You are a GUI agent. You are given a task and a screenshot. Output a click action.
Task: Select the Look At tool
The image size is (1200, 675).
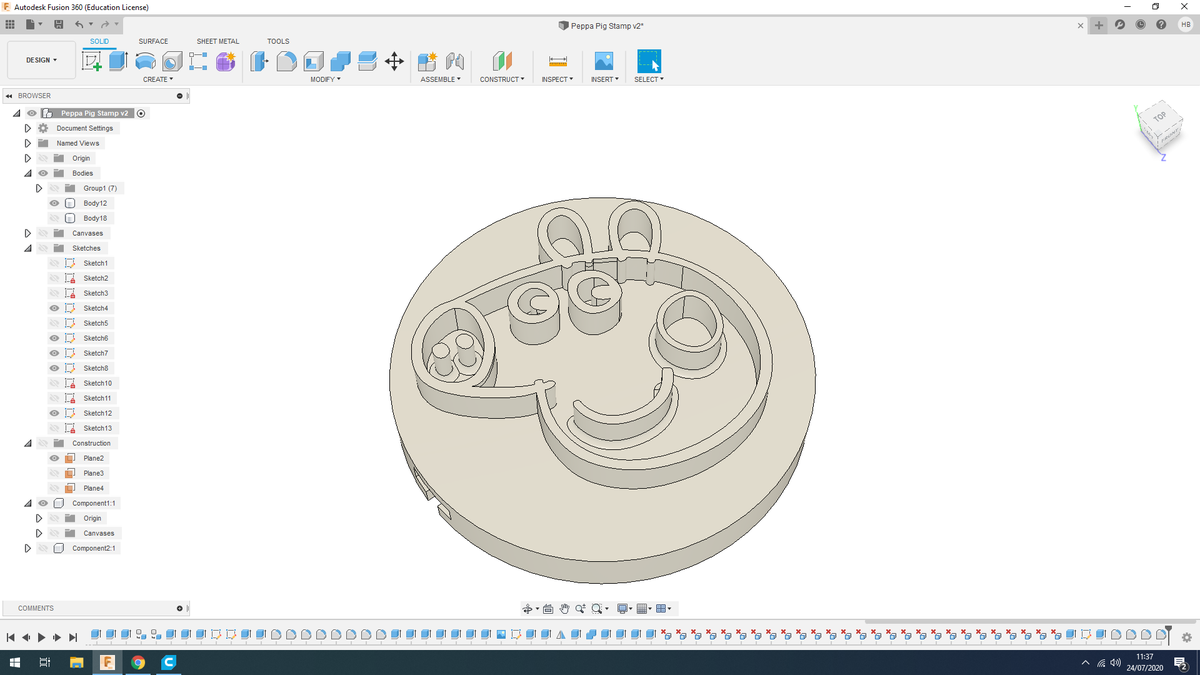click(x=548, y=608)
